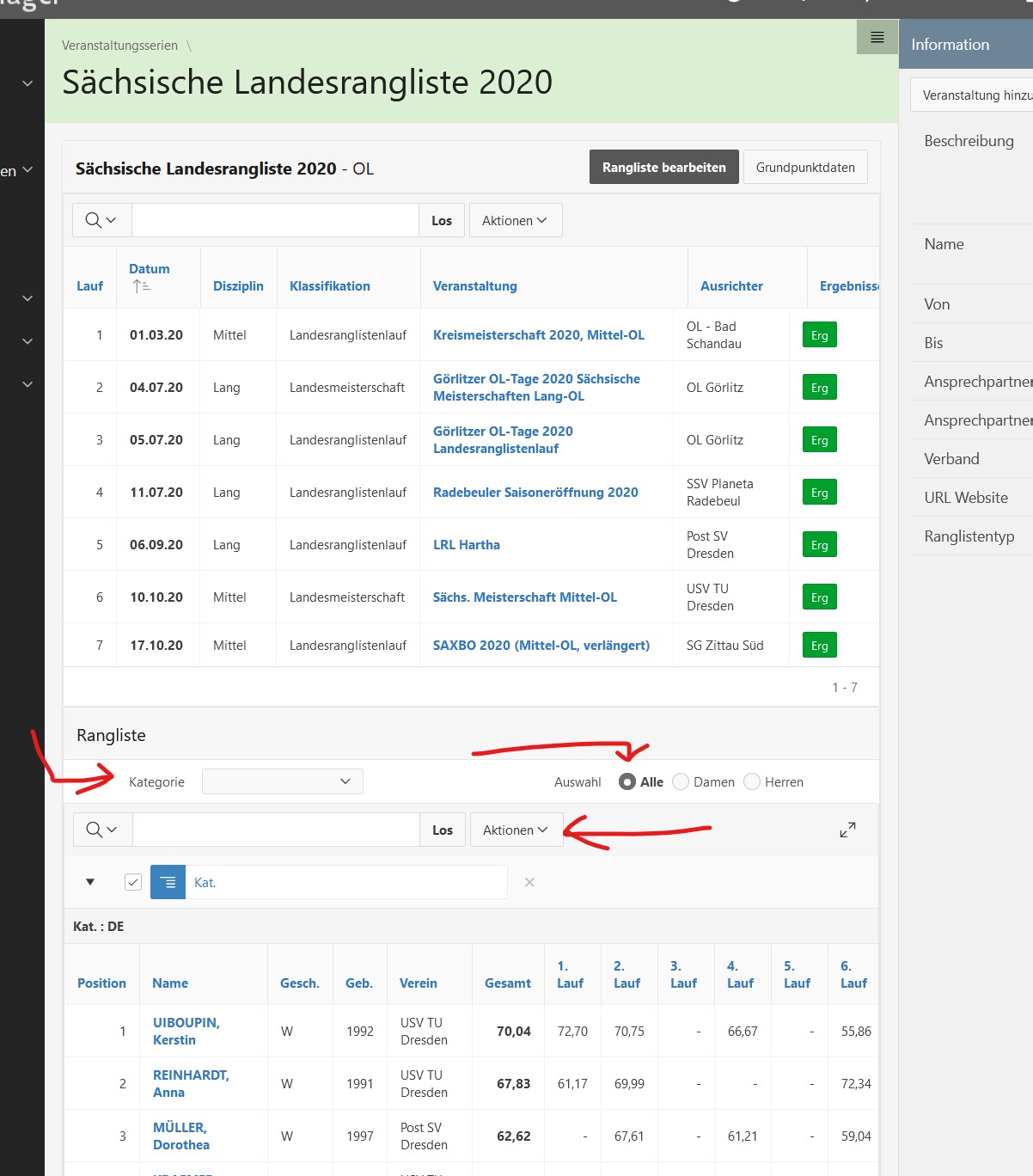Uncheck the Kat. control break checkbox
The image size is (1033, 1176).
tap(133, 882)
